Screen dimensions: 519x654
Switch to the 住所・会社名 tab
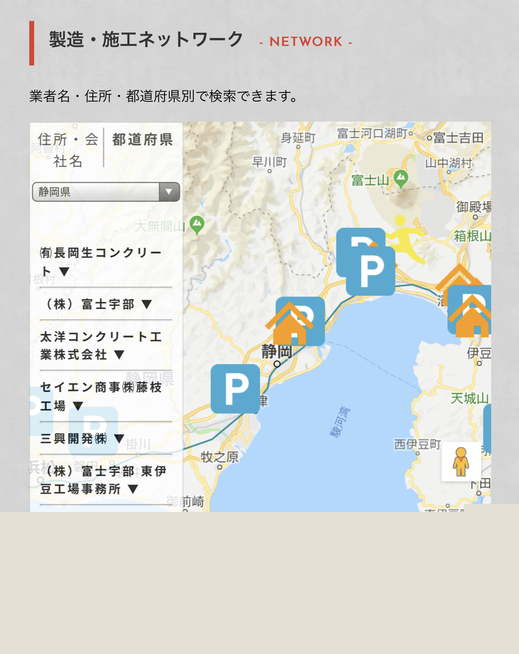(x=68, y=149)
